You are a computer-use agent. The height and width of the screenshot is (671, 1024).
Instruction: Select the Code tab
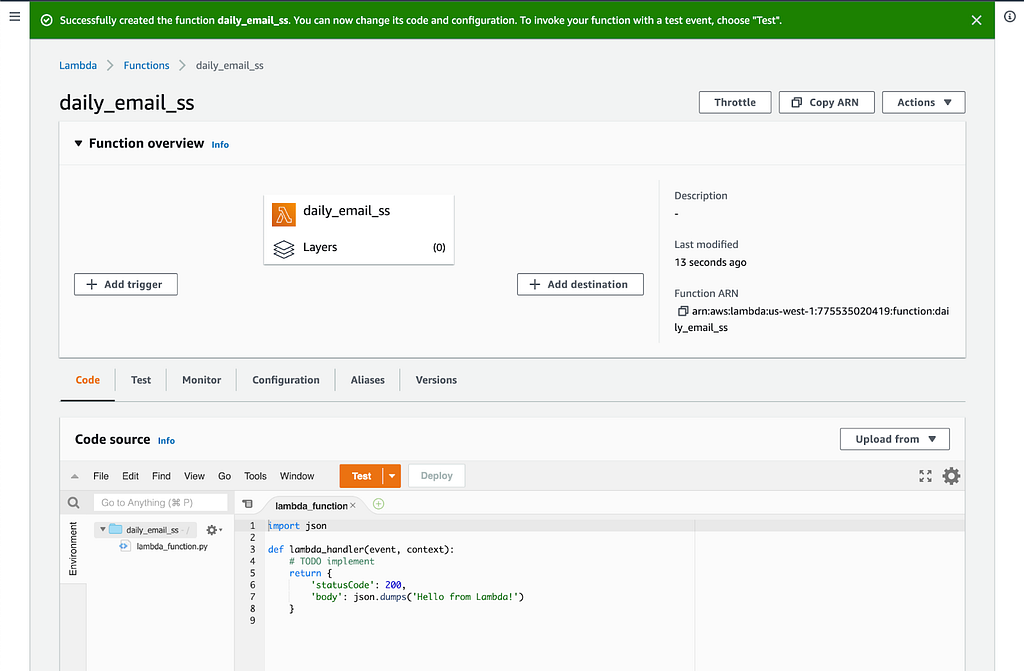[x=88, y=380]
